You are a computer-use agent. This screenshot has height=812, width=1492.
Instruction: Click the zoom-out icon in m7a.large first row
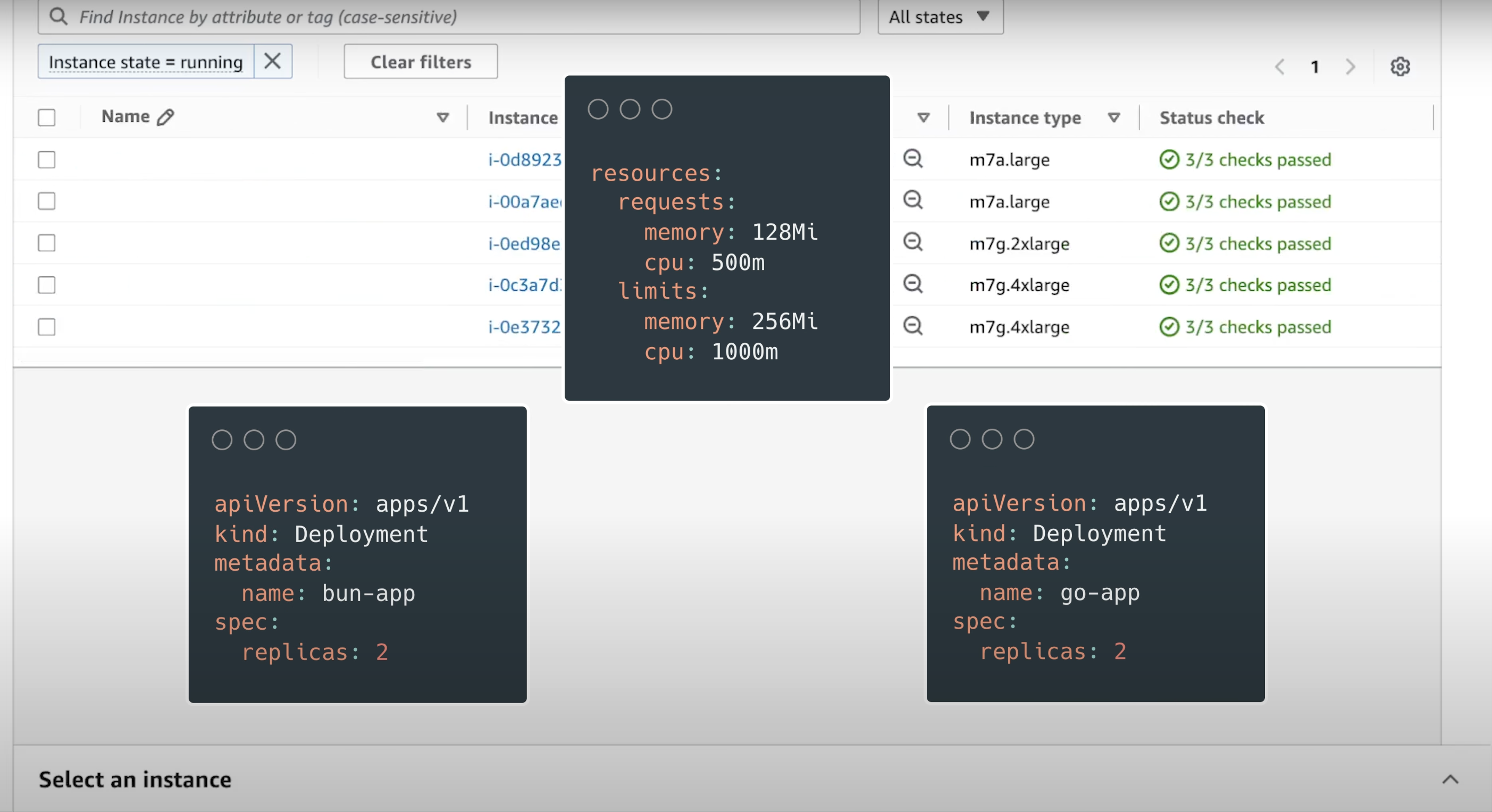click(x=913, y=158)
